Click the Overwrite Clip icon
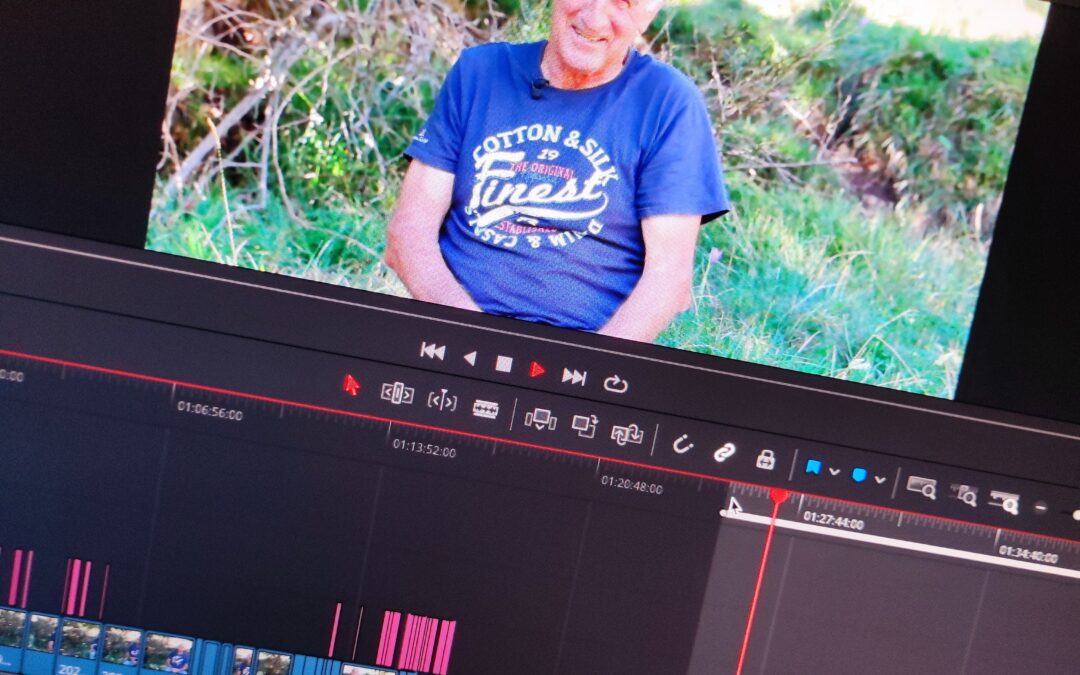The image size is (1080, 675). point(585,426)
